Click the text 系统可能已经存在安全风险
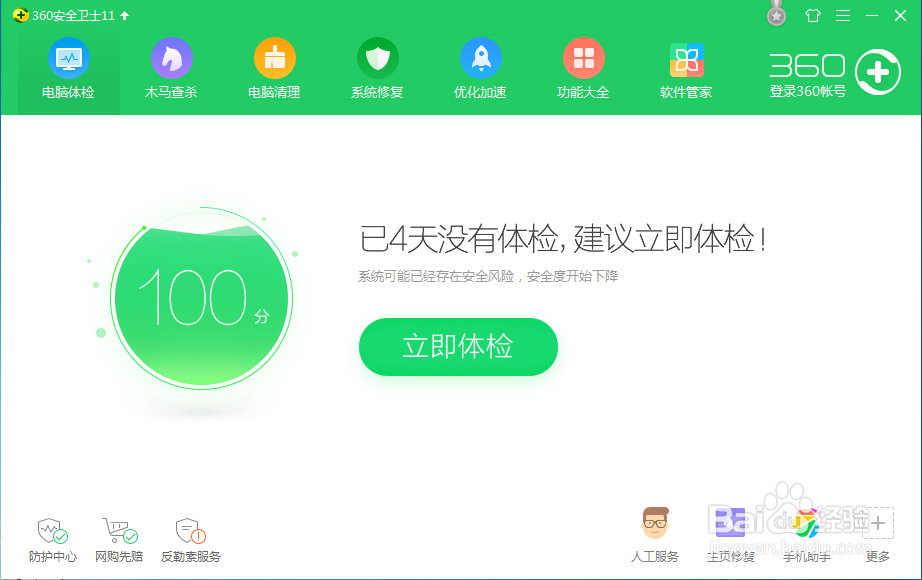 [436, 276]
